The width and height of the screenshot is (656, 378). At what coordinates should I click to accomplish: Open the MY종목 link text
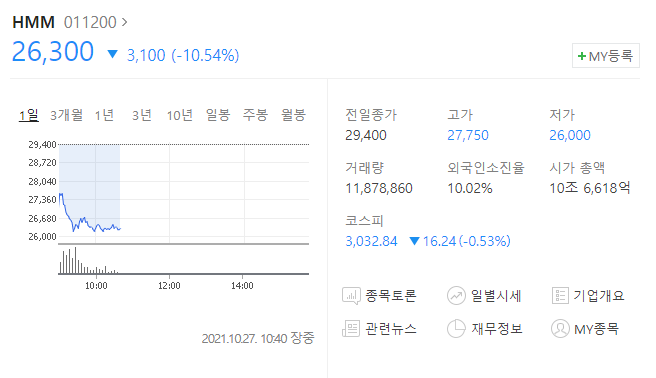point(596,329)
